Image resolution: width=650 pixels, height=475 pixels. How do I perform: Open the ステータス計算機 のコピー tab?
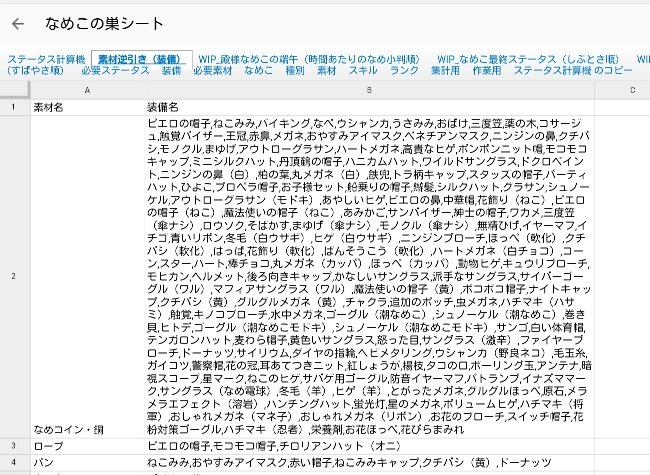[573, 70]
